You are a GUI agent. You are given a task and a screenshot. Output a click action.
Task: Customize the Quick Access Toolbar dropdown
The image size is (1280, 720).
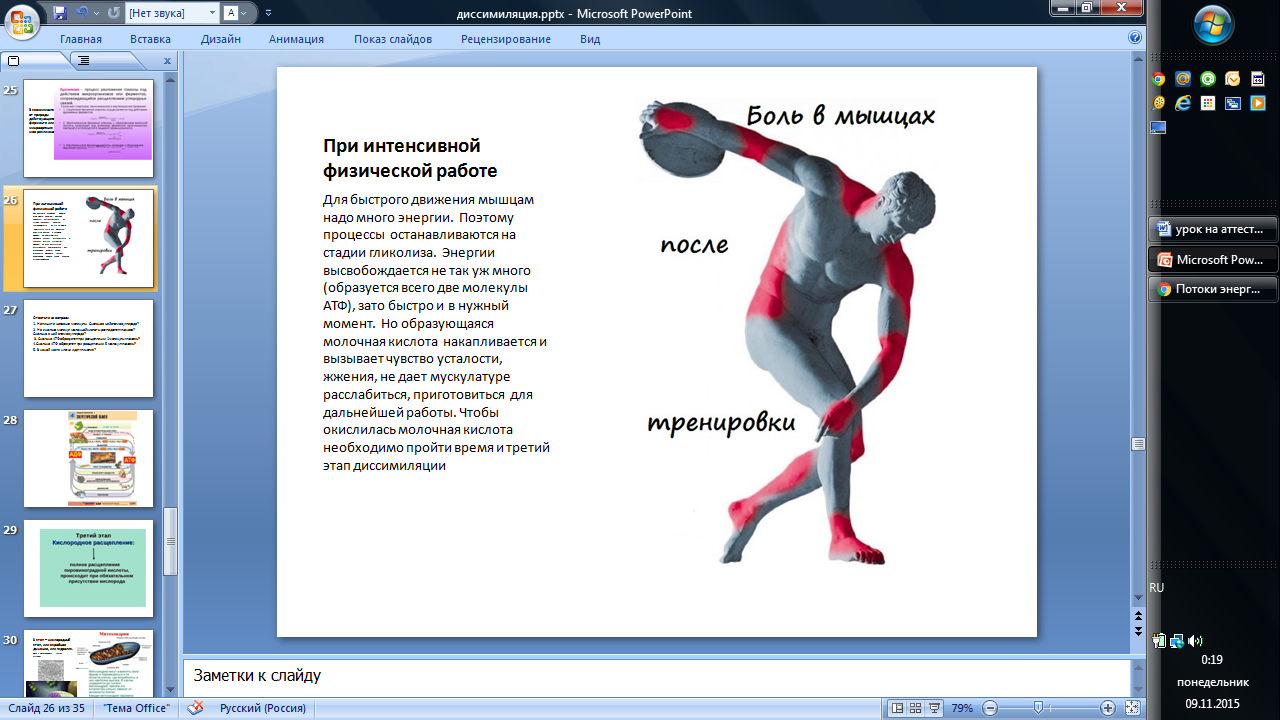pyautogui.click(x=268, y=14)
